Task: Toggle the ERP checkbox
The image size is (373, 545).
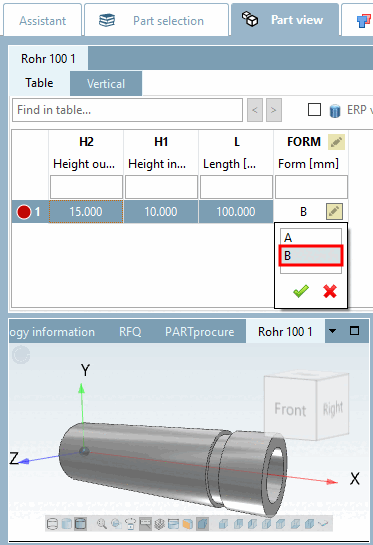Action: (x=314, y=110)
